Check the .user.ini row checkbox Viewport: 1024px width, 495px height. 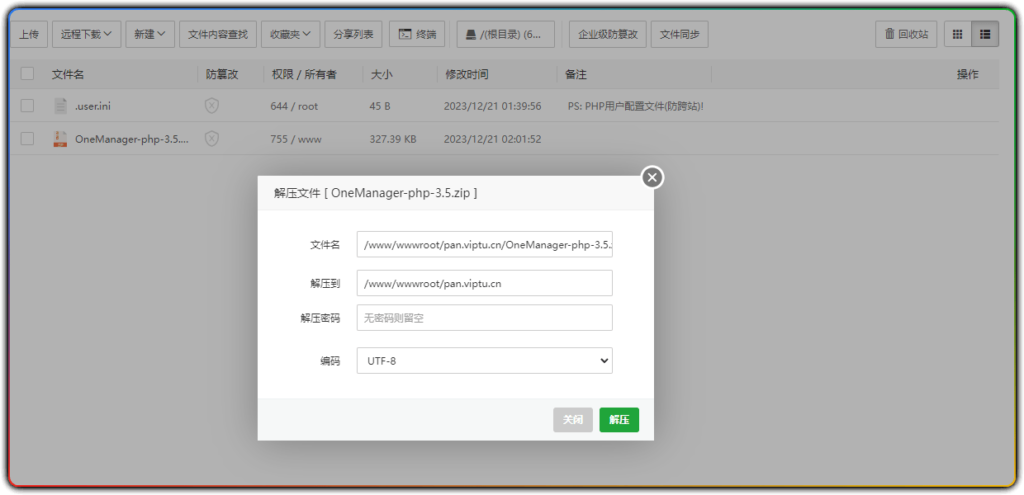click(x=27, y=106)
